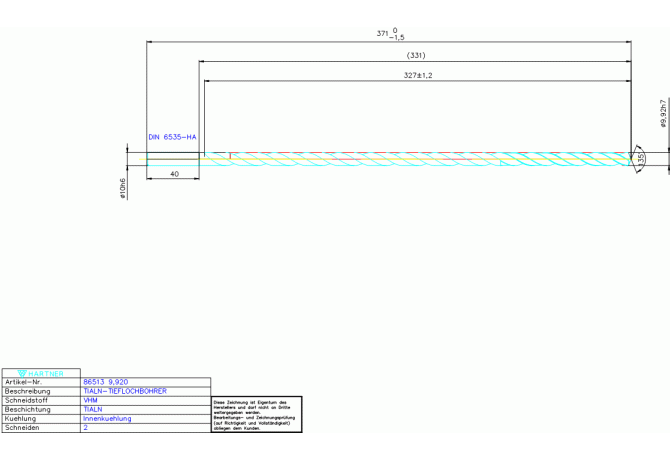This screenshot has height=460, width=670.
Task: Click the ø9,92h7 drill diameter label
Action: point(663,114)
